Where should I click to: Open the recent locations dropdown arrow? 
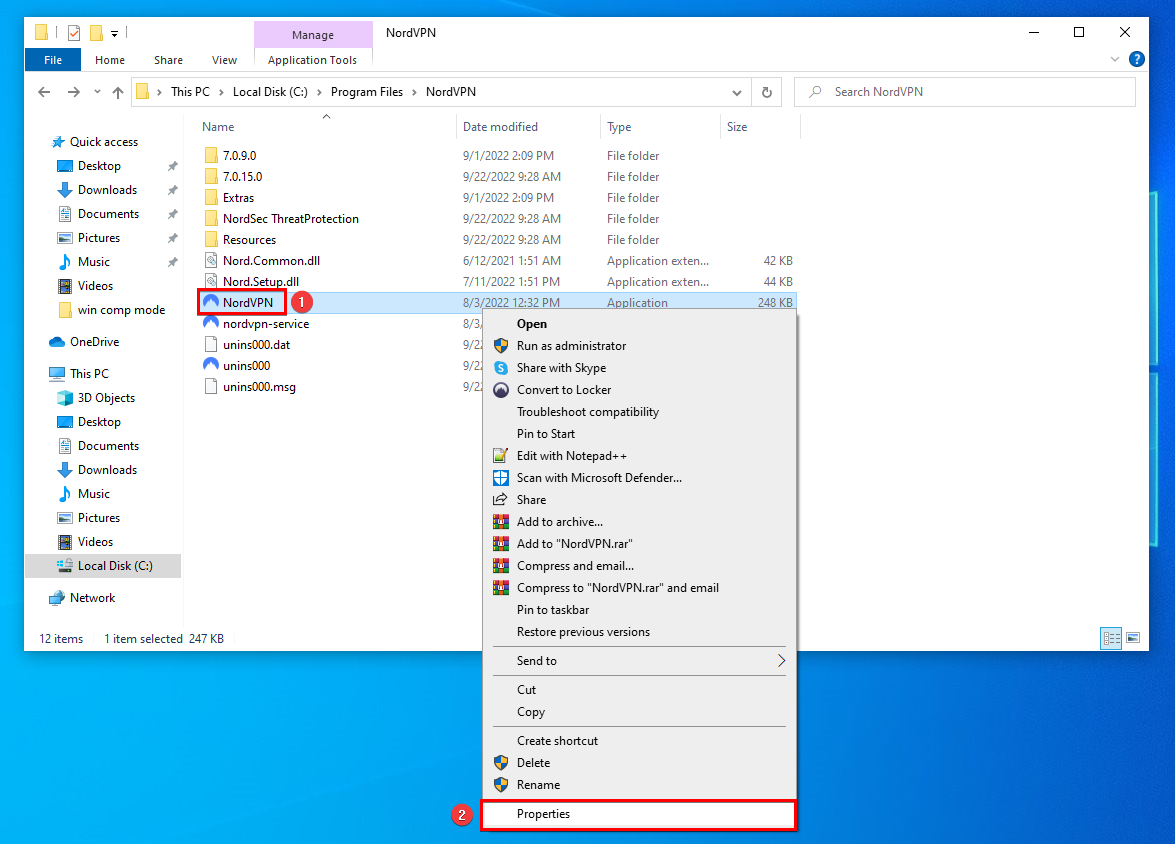point(97,92)
